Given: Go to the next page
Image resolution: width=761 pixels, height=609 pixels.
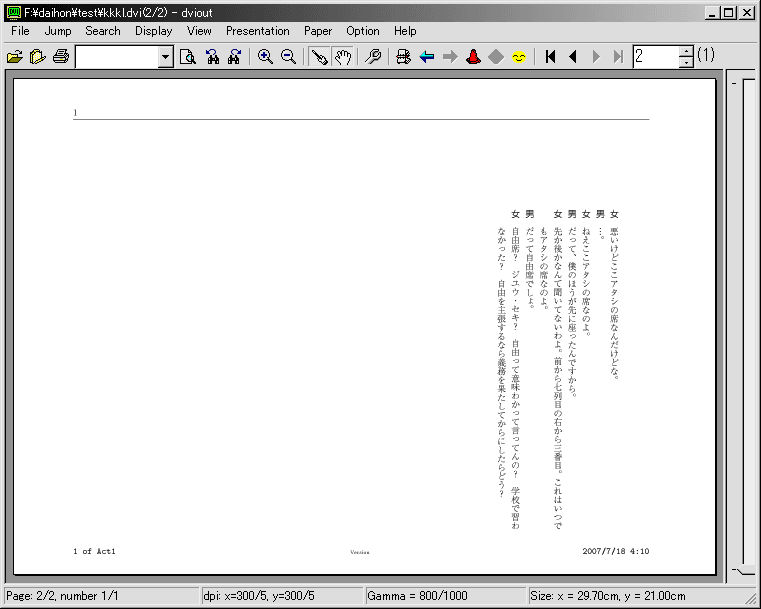Looking at the screenshot, I should 596,57.
